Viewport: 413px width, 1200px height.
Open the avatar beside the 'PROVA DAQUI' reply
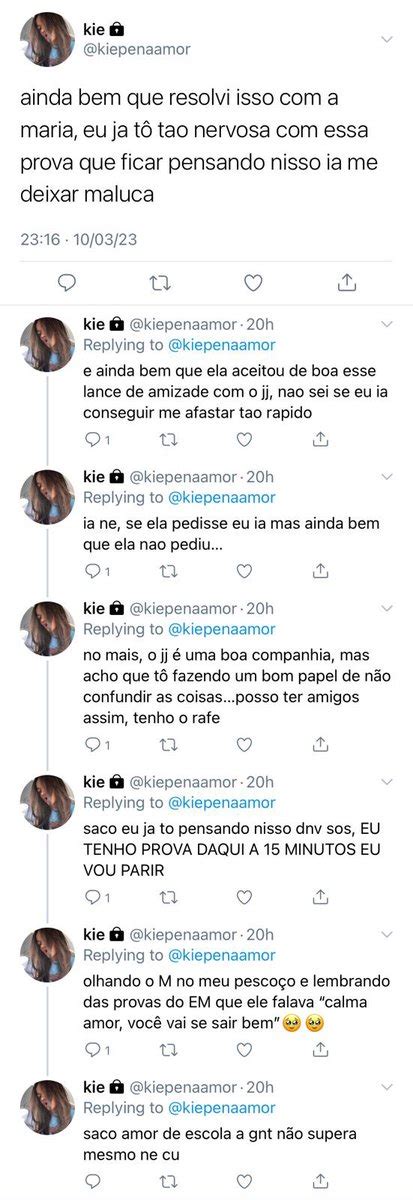[x=48, y=801]
